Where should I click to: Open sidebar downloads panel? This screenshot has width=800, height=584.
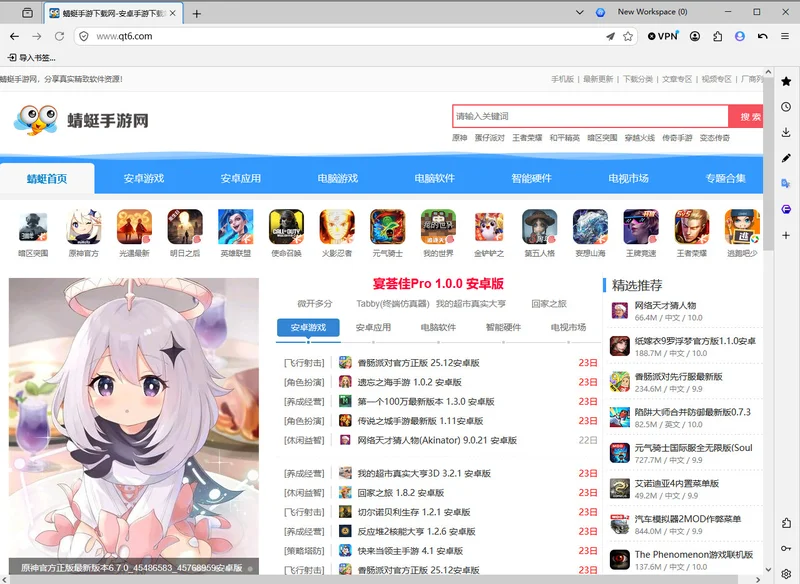786,133
